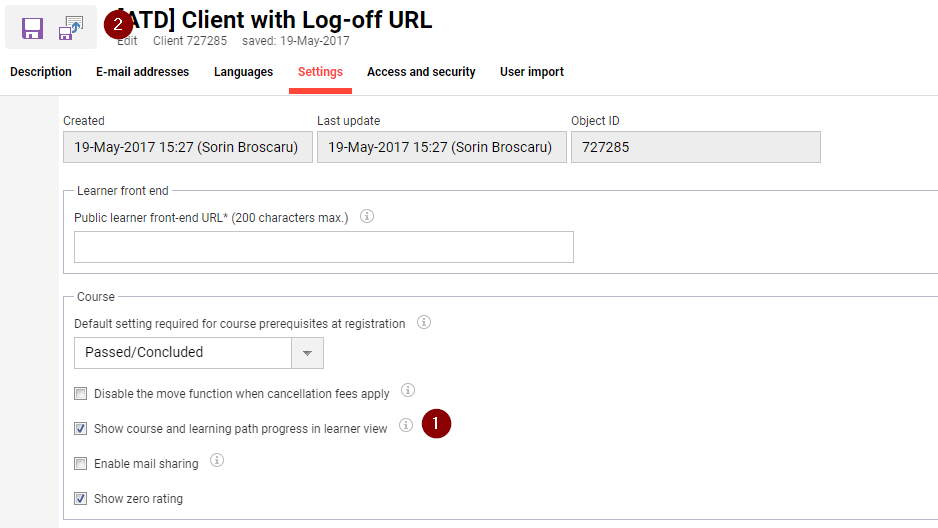
Task: Go to the Languages tab
Action: [x=243, y=72]
